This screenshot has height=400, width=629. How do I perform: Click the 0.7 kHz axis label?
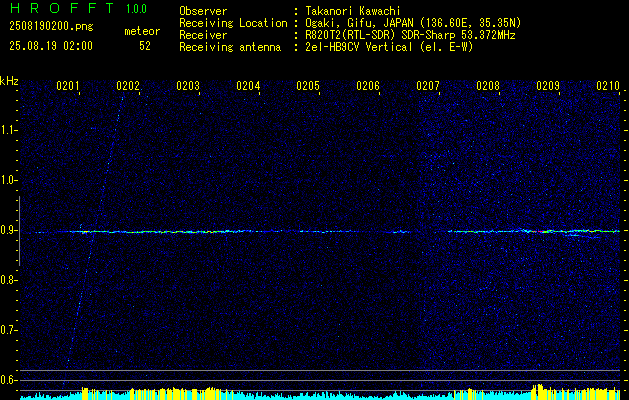click(8, 330)
